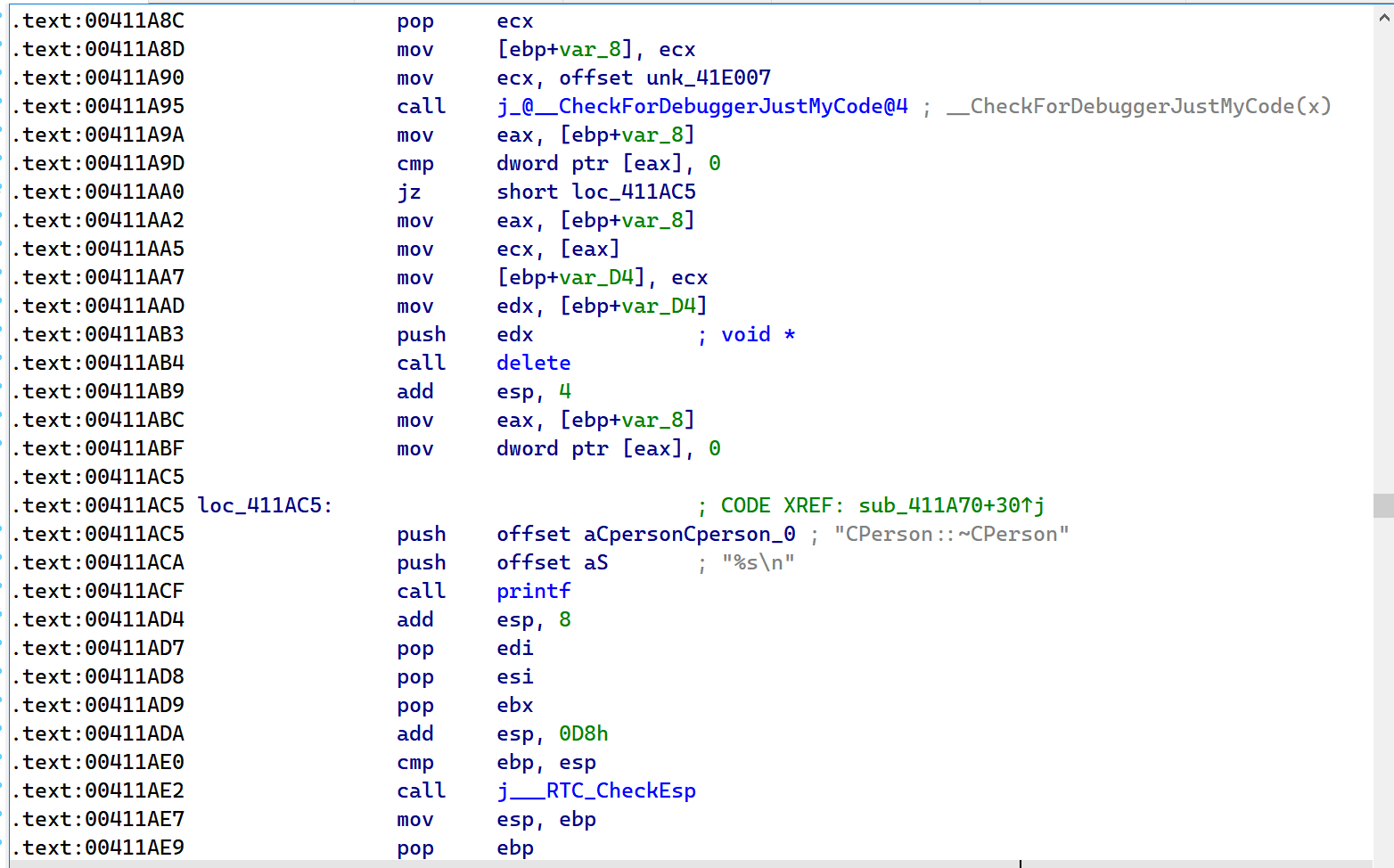Click pop esi operand

[515, 676]
